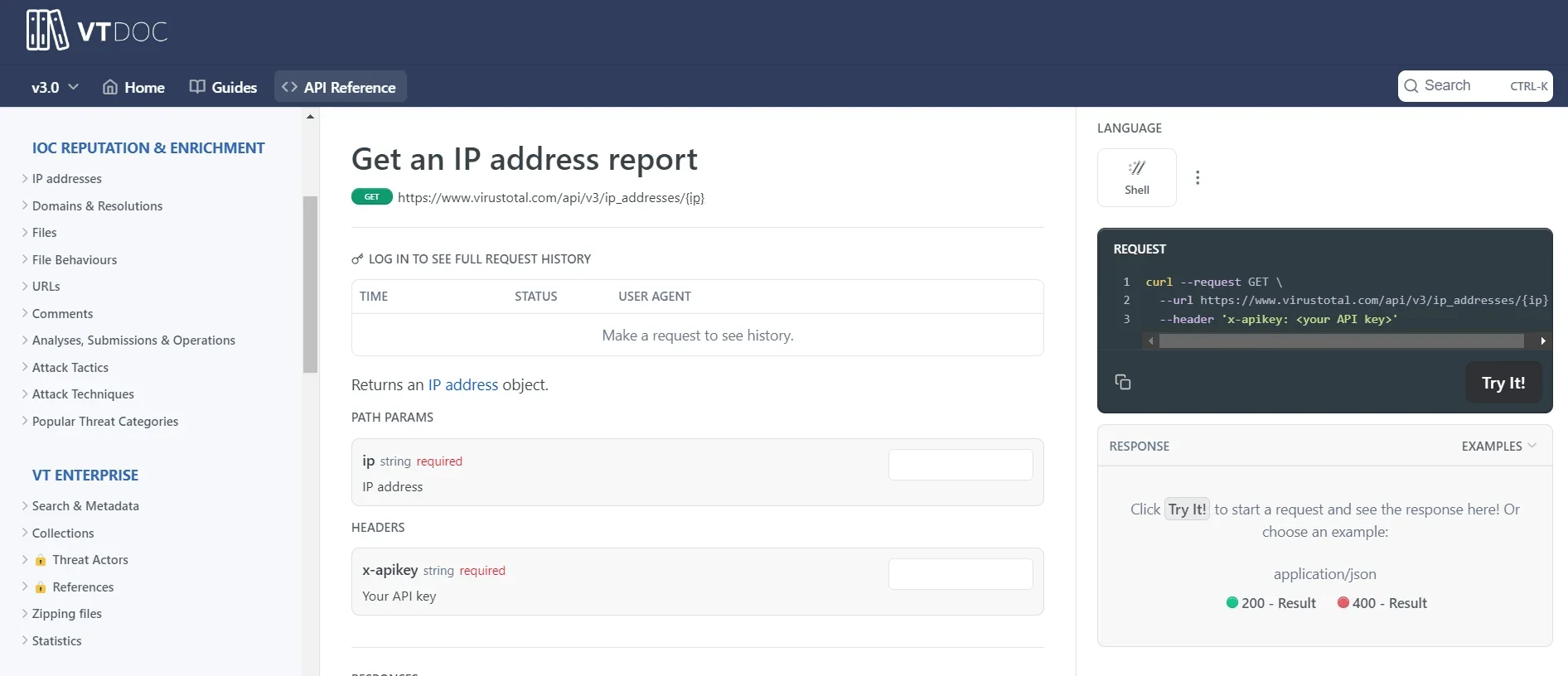This screenshot has width=1568, height=676.
Task: Expand the Collections chevron
Action: click(25, 533)
